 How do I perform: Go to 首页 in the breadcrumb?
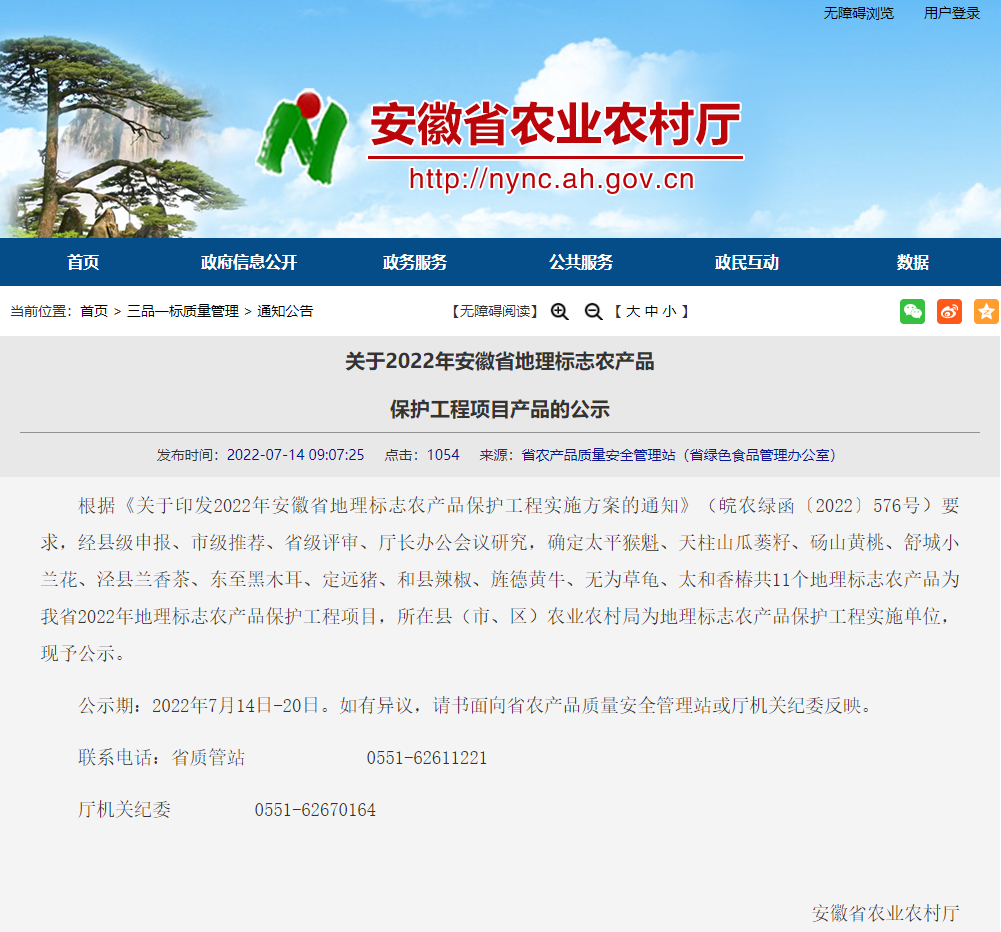tap(94, 312)
